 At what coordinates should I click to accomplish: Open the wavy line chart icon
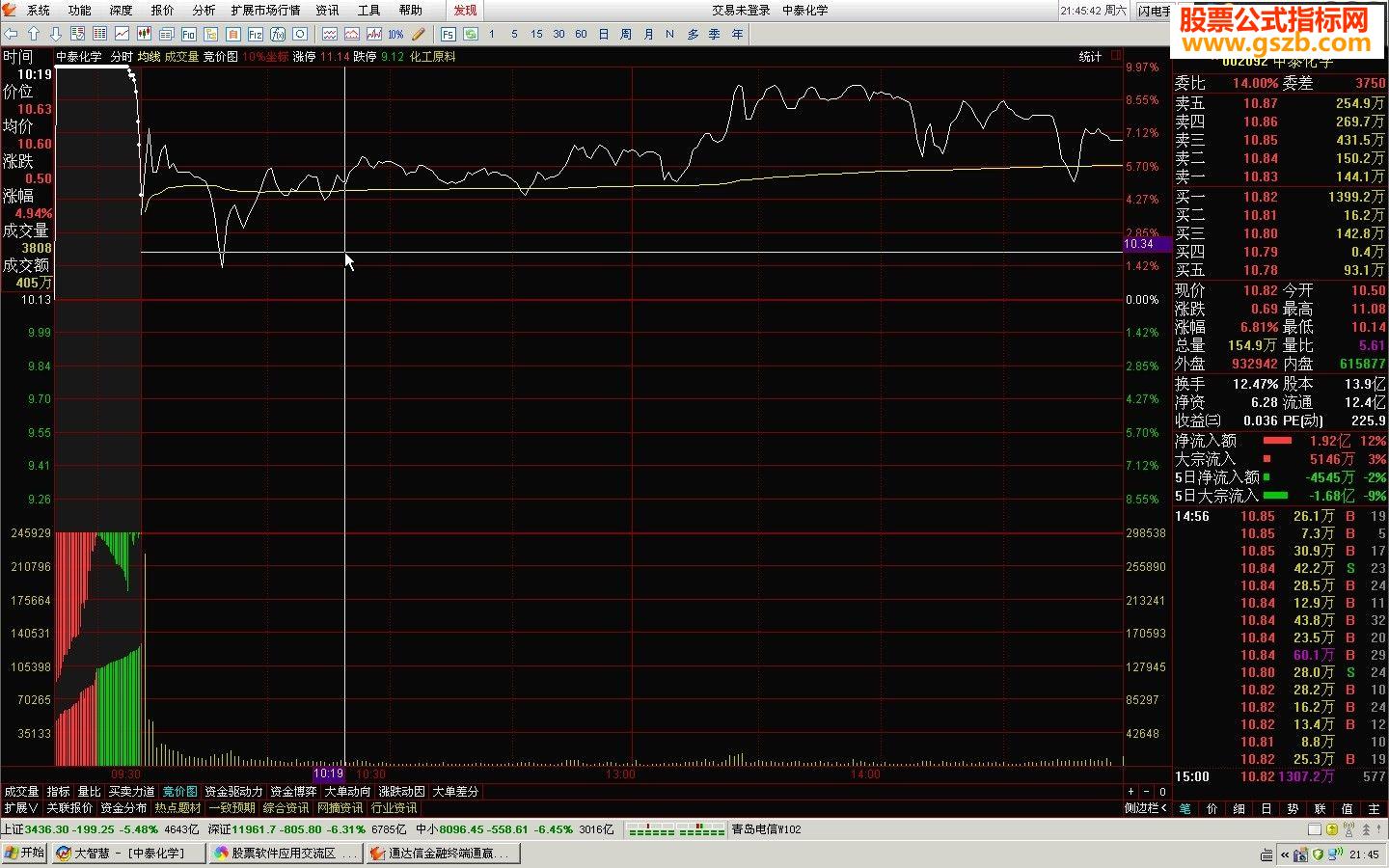click(329, 34)
